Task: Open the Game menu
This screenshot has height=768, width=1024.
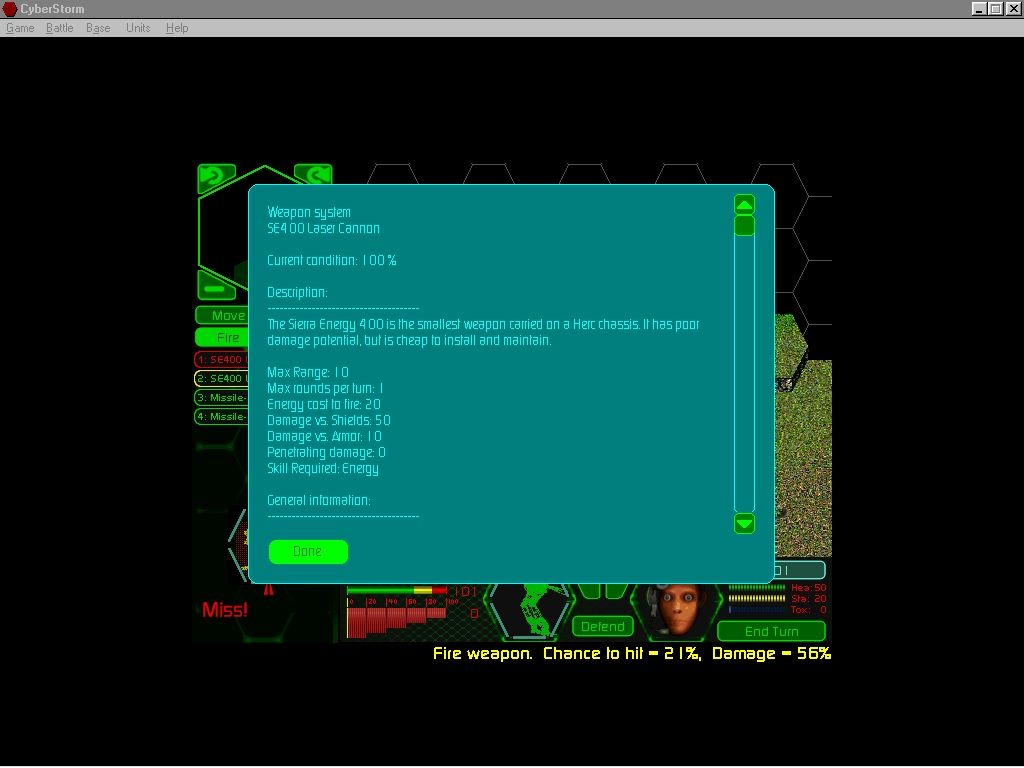Action: (20, 28)
